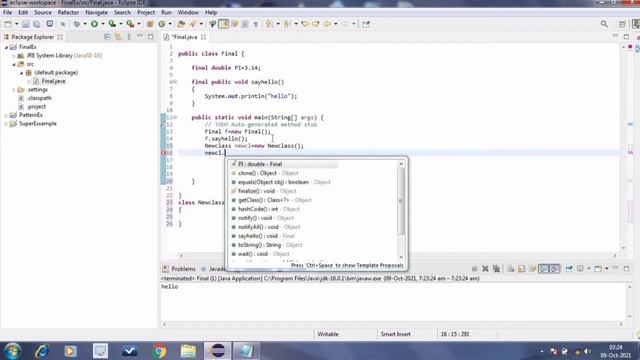Click the Next Annotation icon
The image size is (640, 360).
(269, 24)
